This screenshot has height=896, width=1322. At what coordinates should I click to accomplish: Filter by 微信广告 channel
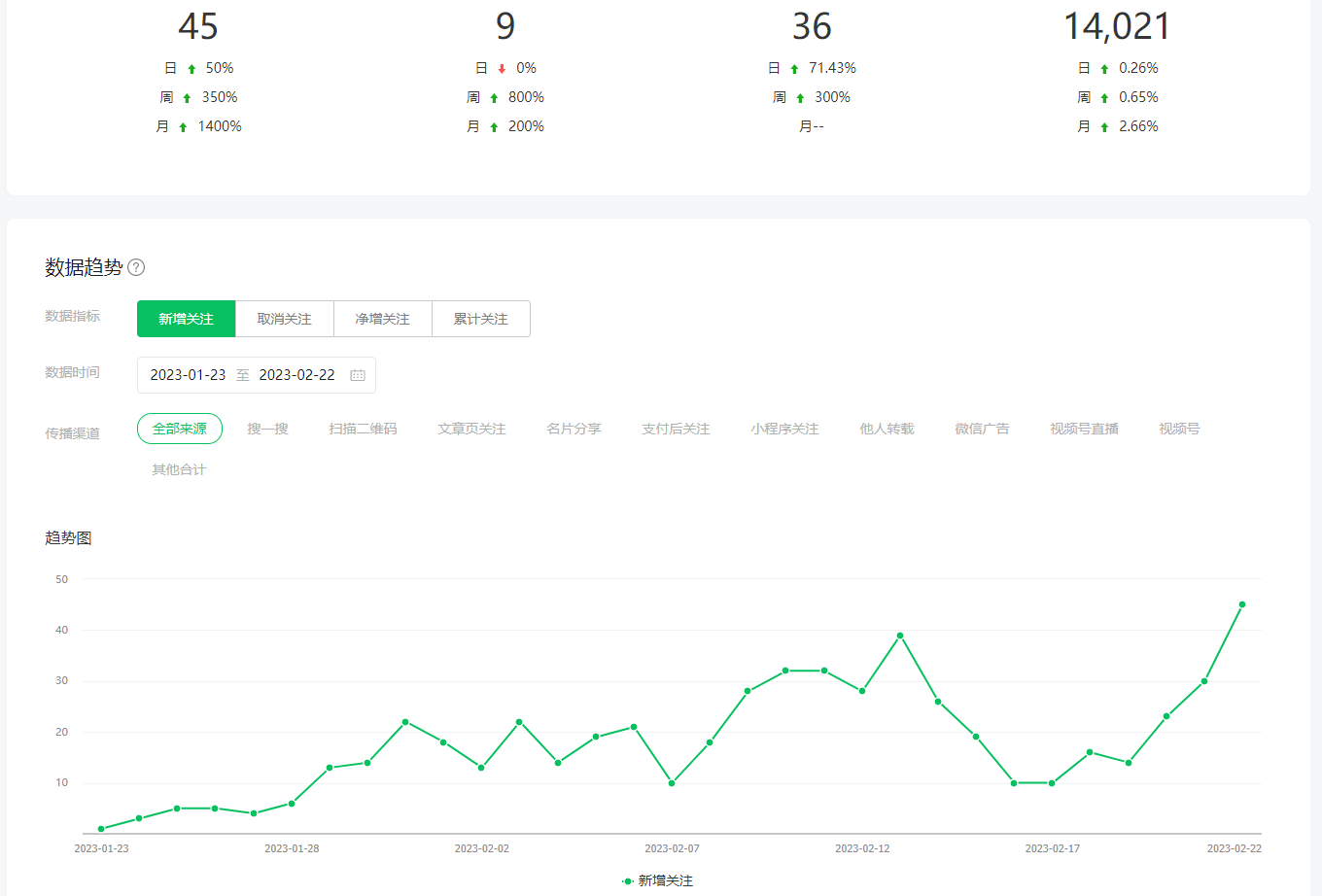[982, 429]
